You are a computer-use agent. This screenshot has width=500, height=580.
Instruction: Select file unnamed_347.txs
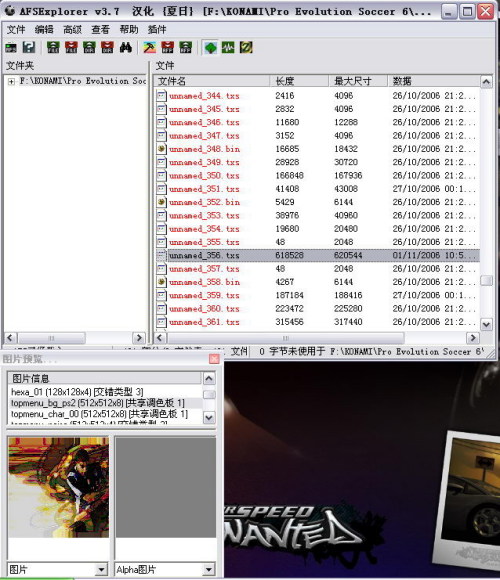tap(204, 136)
